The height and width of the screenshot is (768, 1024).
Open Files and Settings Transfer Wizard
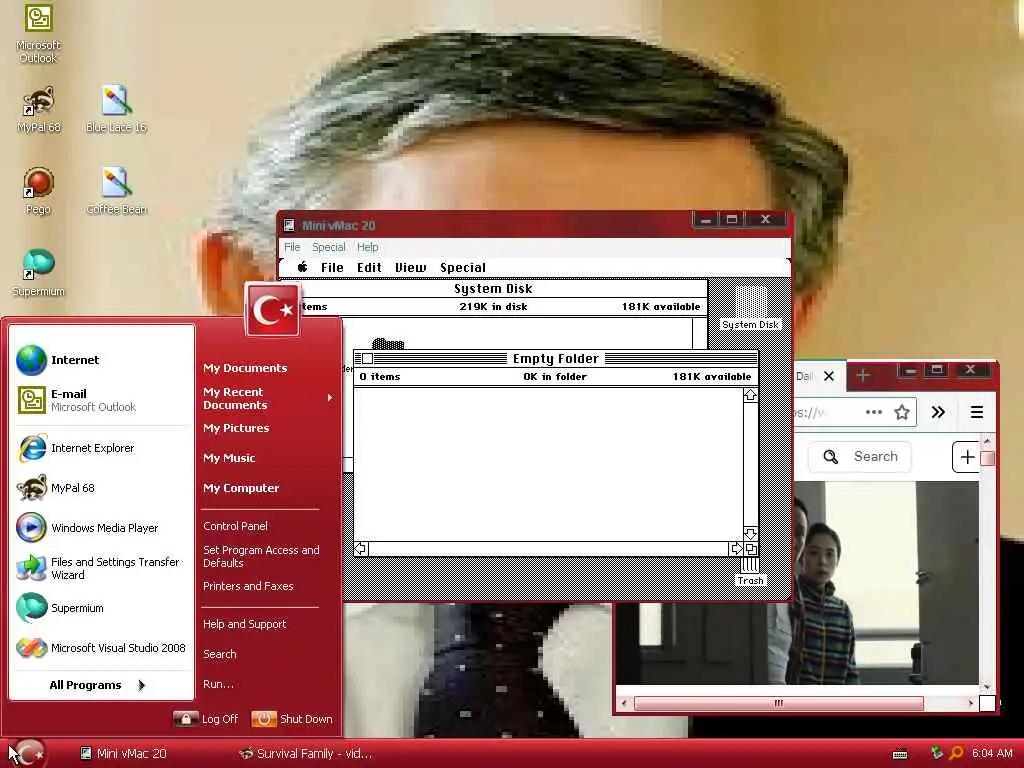102,568
